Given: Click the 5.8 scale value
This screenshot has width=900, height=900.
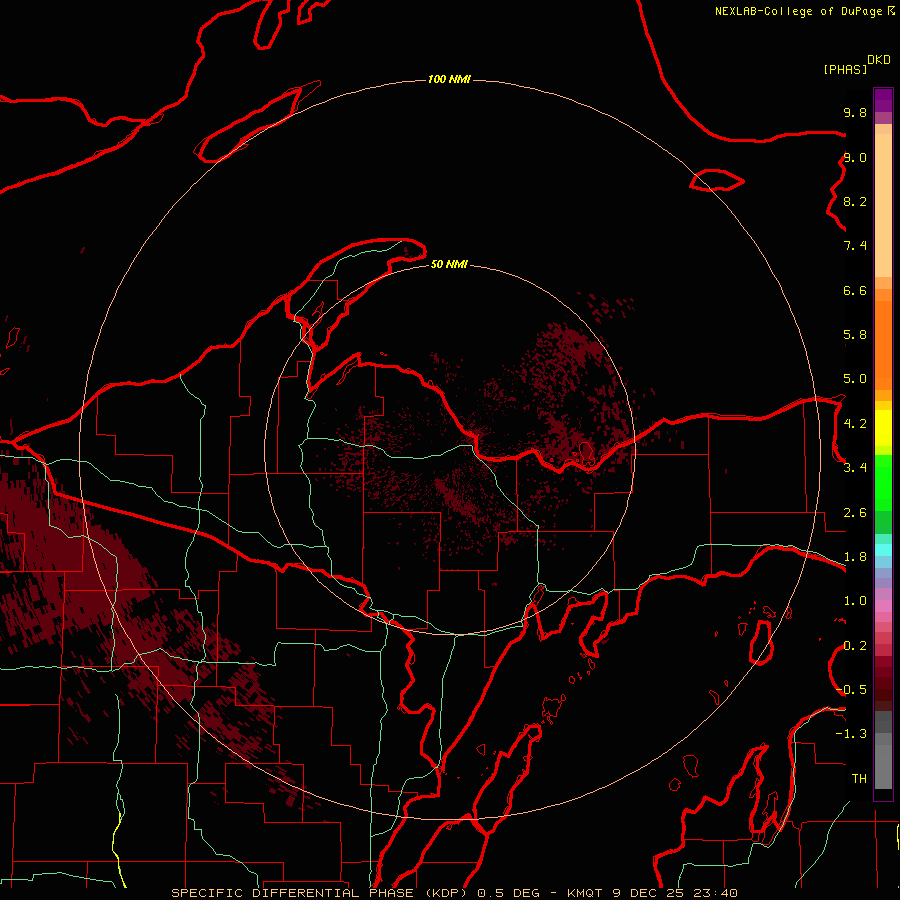Looking at the screenshot, I should (855, 335).
